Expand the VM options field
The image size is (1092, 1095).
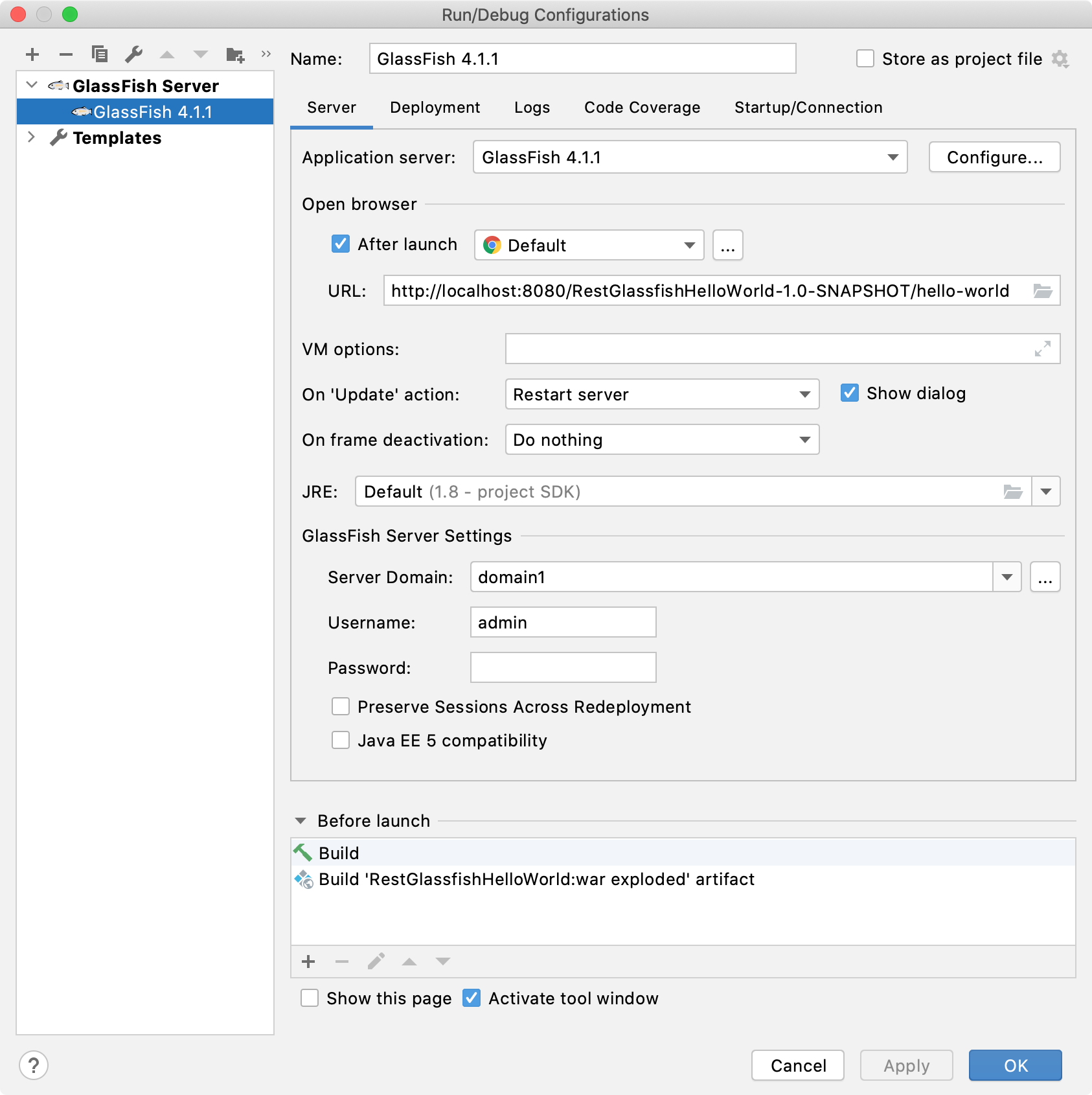[1041, 349]
